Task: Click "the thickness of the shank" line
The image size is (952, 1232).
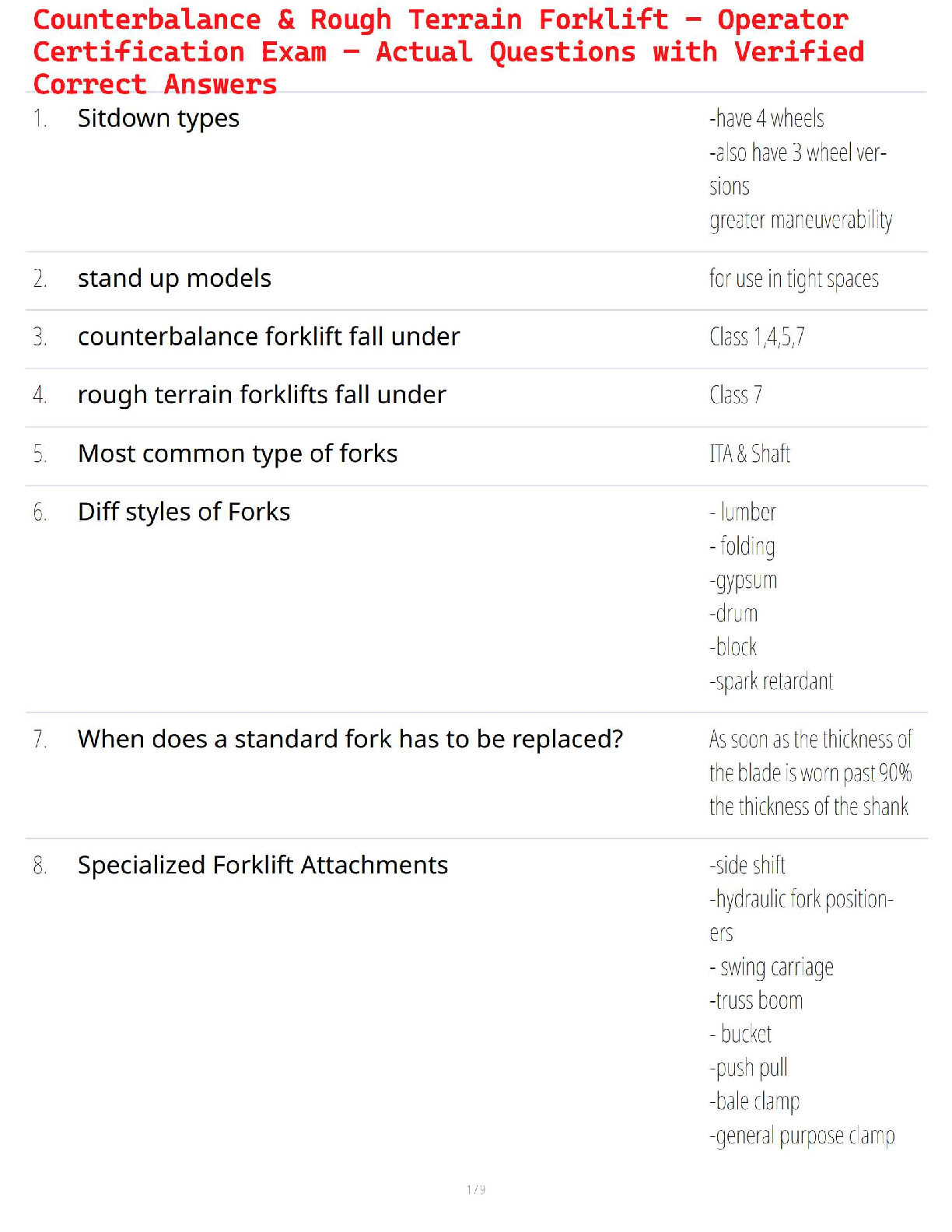Action: (808, 807)
